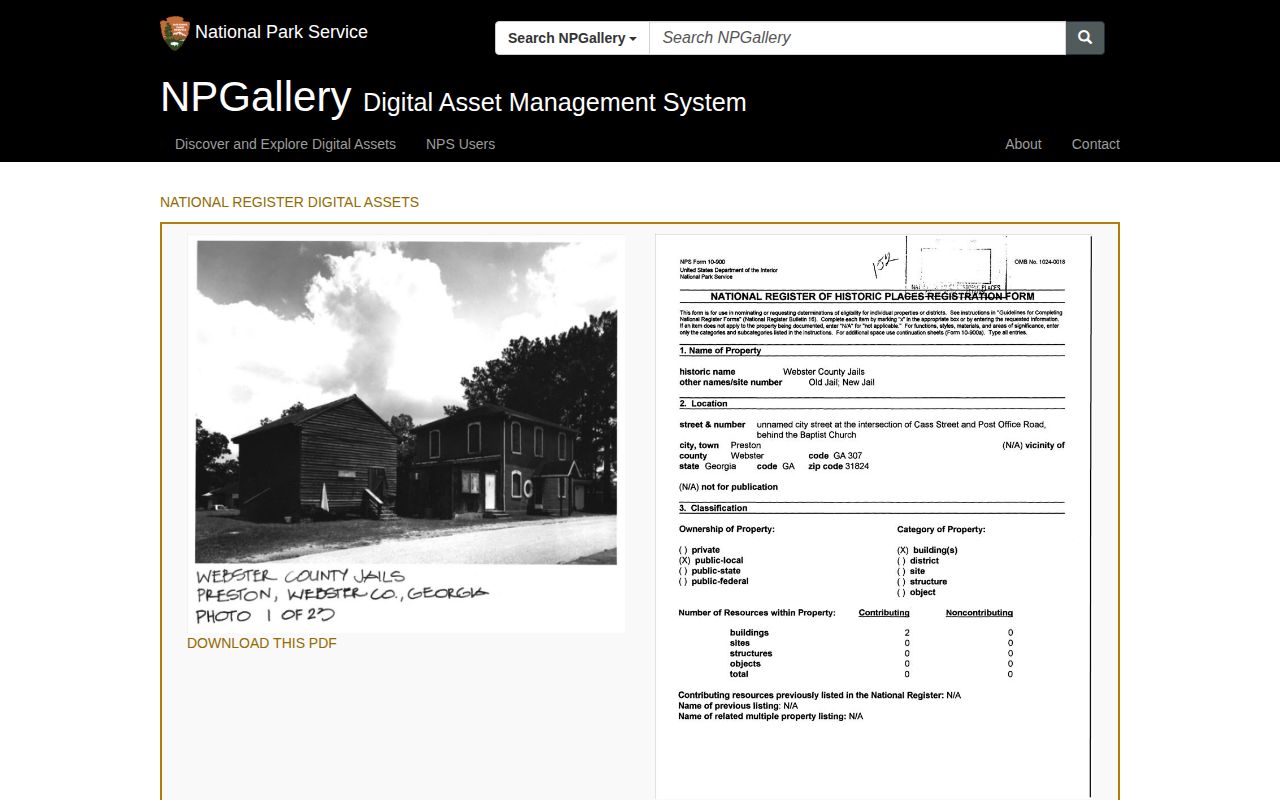Focus the Search NPGallery text field

(x=857, y=38)
